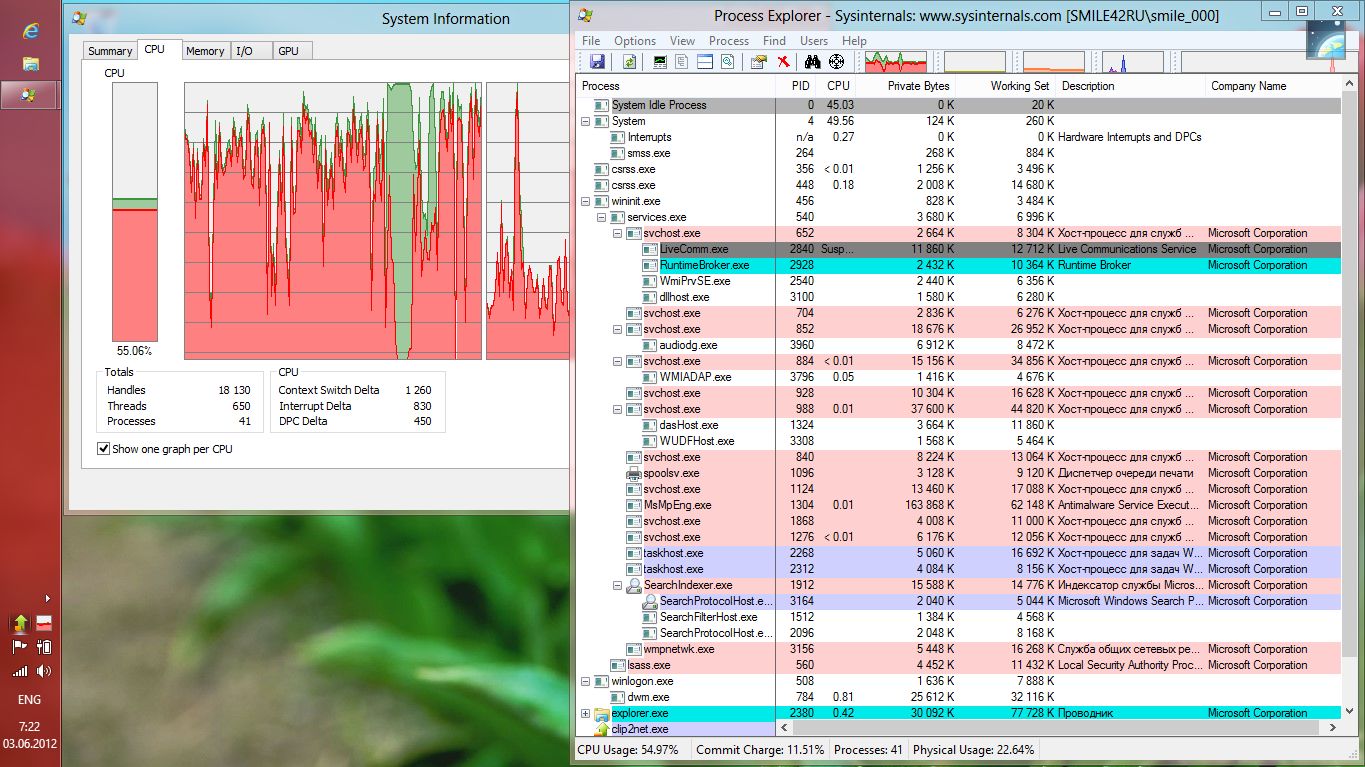
Task: Collapse the SearchIndexer.exe tree node
Action: pyautogui.click(x=618, y=585)
